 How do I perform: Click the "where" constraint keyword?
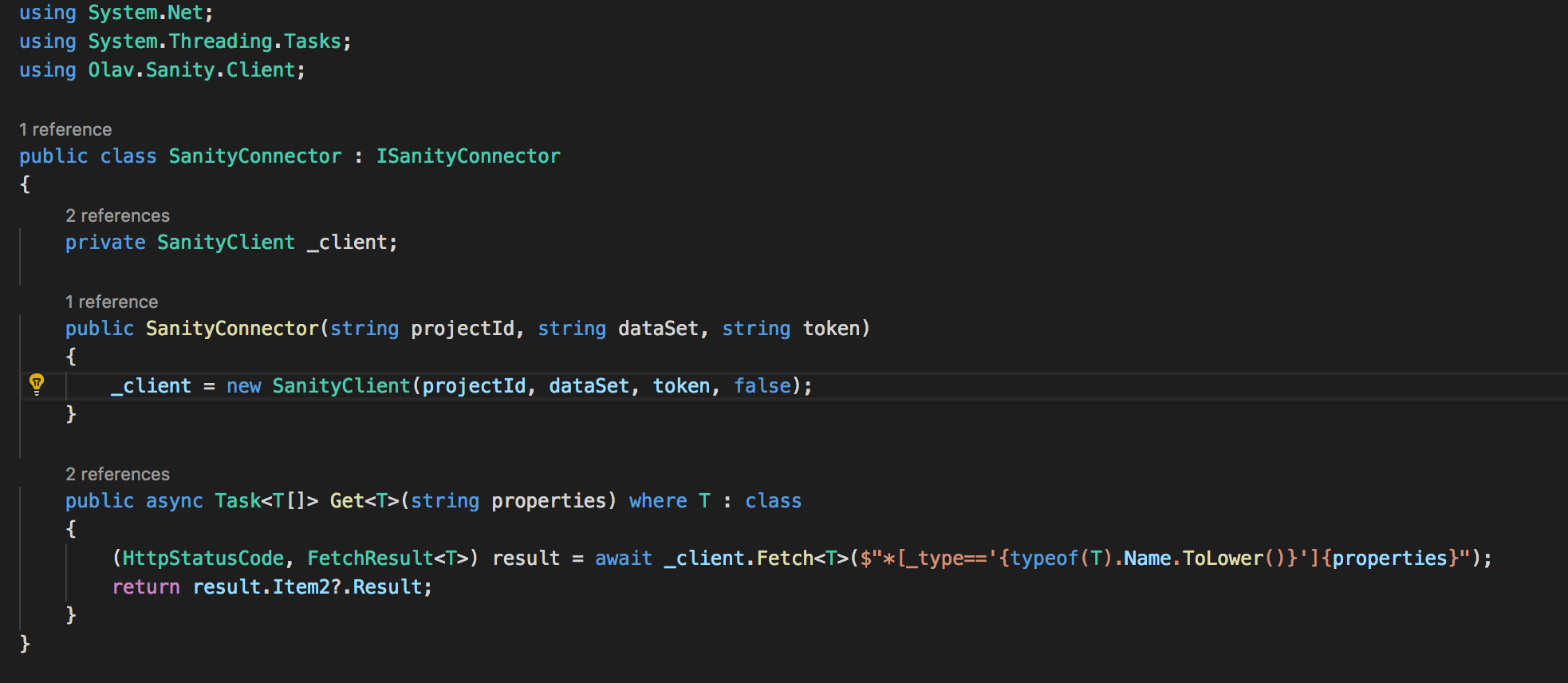tap(658, 501)
